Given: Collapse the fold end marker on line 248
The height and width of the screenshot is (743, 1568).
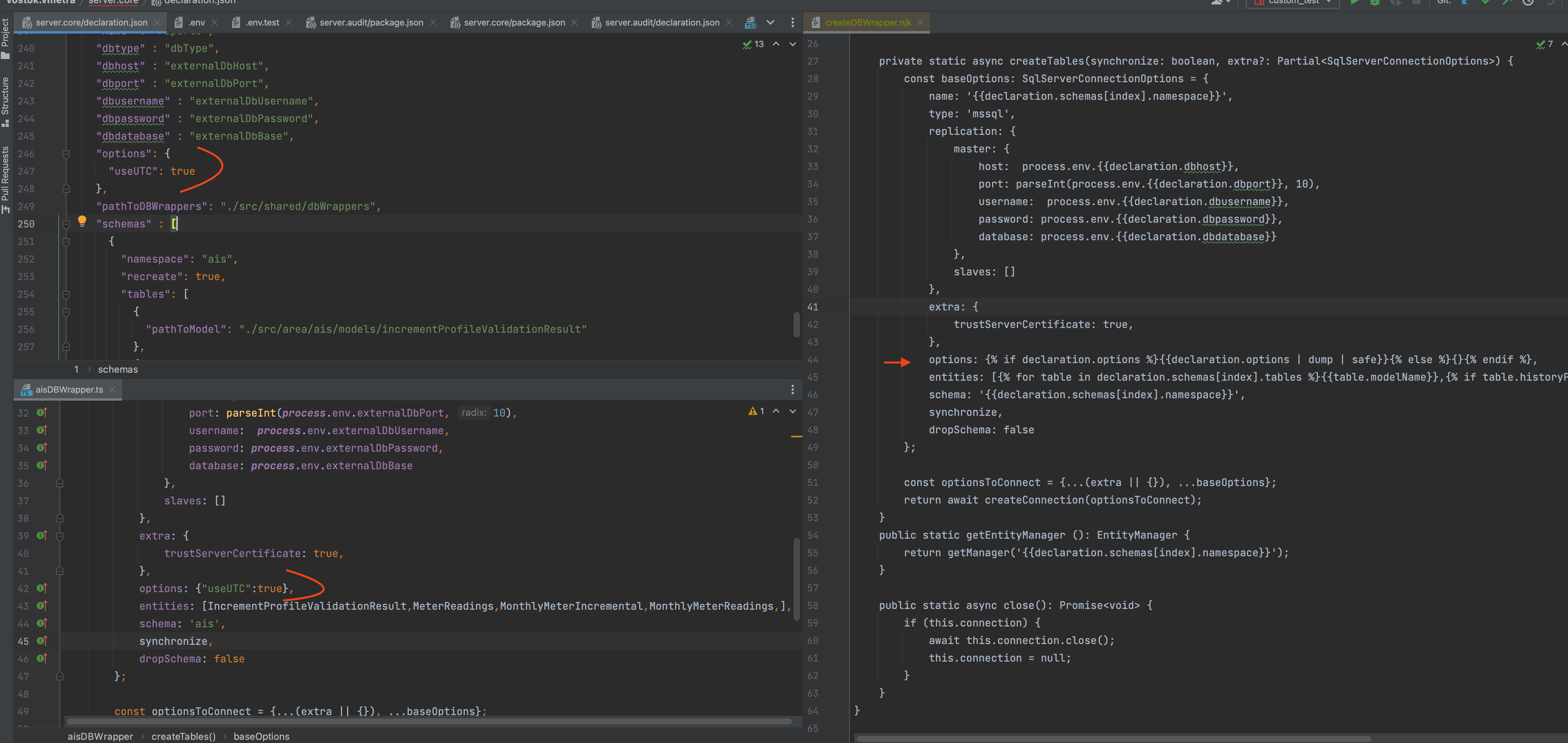Looking at the screenshot, I should pos(66,189).
